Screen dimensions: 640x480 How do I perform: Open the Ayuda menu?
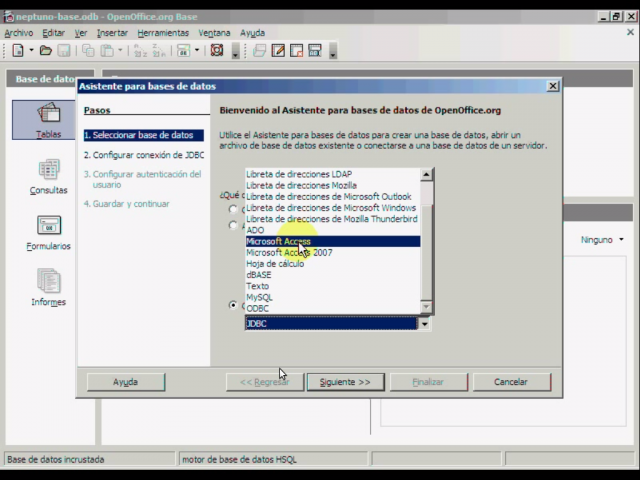pyautogui.click(x=252, y=33)
